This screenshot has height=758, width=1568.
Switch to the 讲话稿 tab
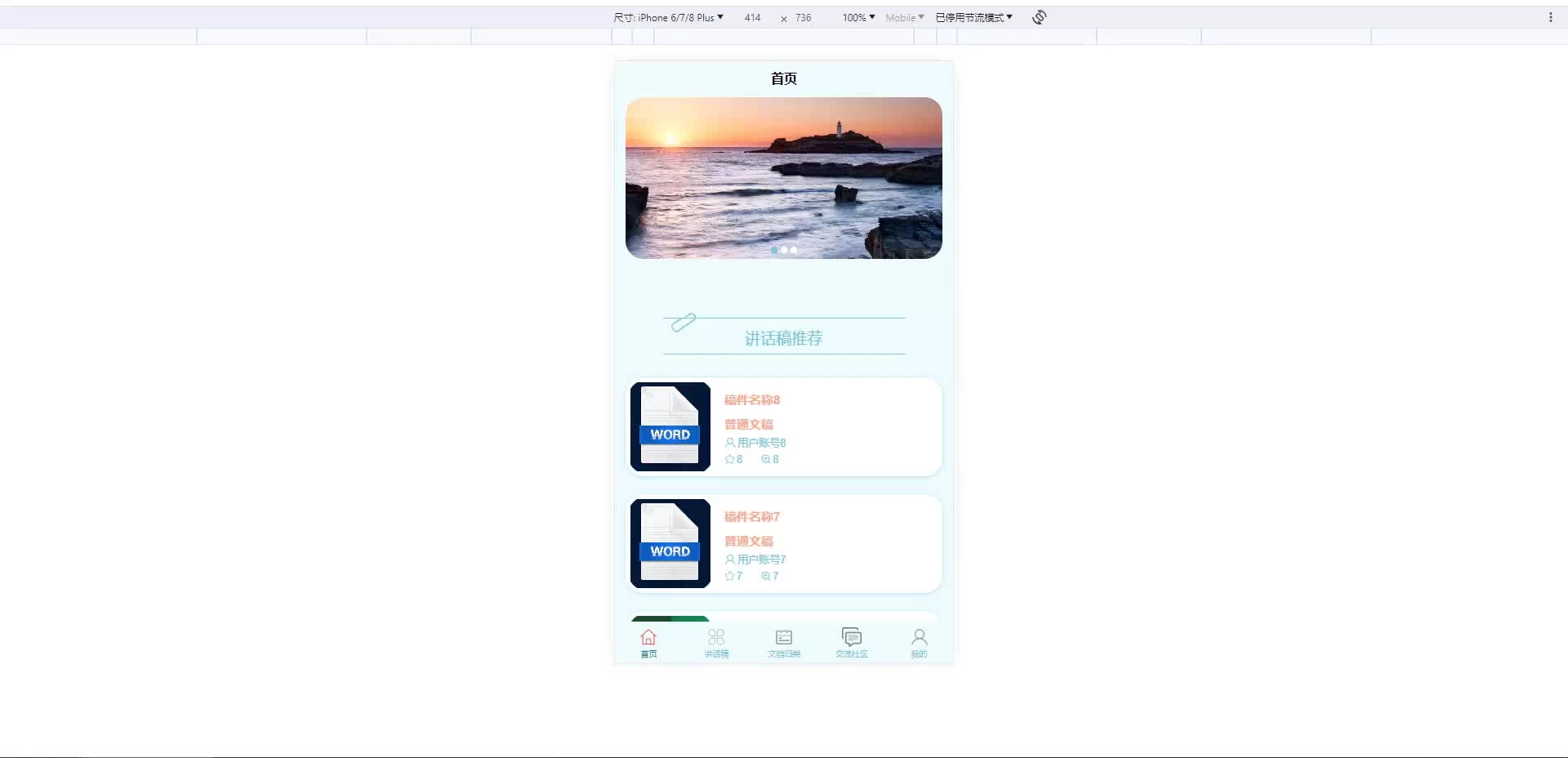[716, 643]
